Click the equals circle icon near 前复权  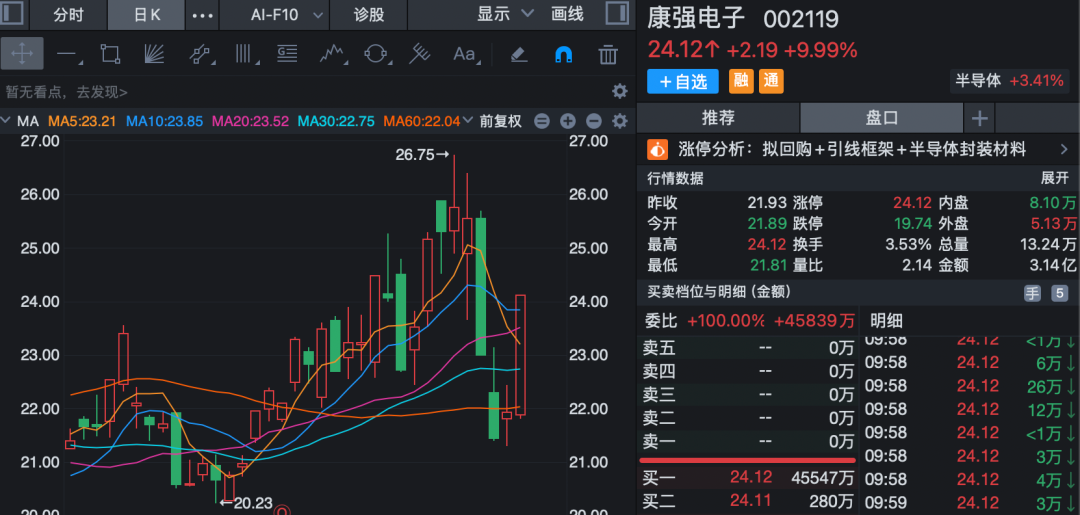542,122
